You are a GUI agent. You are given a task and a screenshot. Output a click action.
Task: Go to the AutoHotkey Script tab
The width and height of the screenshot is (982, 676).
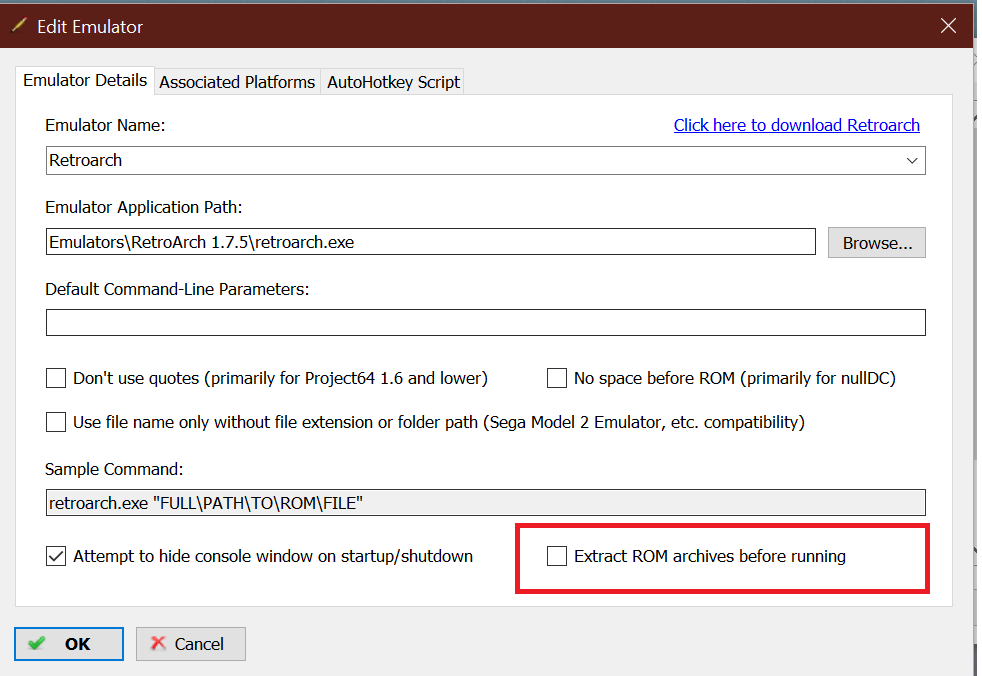click(393, 82)
